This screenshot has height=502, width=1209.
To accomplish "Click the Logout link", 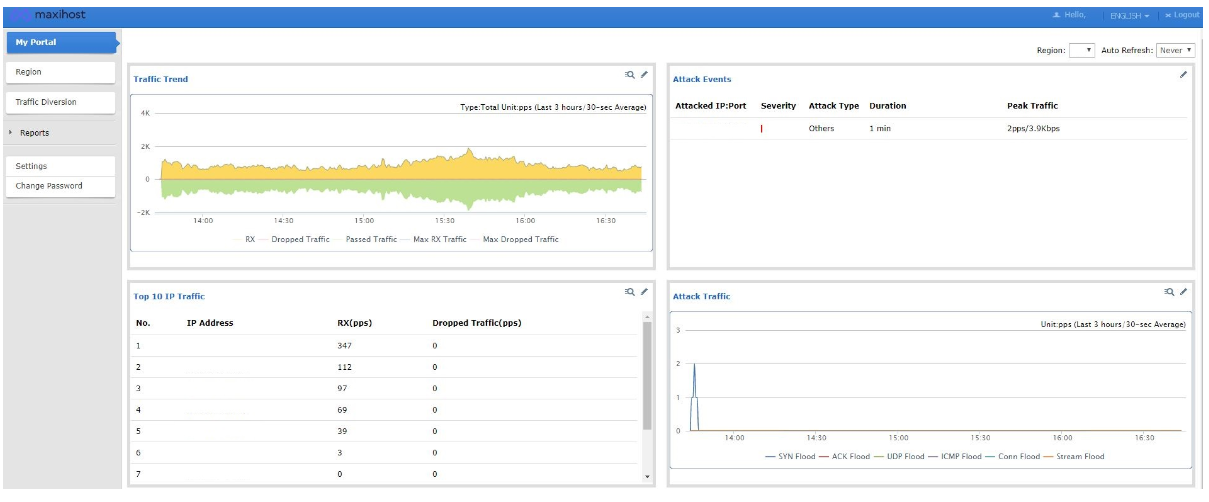I will (x=1182, y=15).
